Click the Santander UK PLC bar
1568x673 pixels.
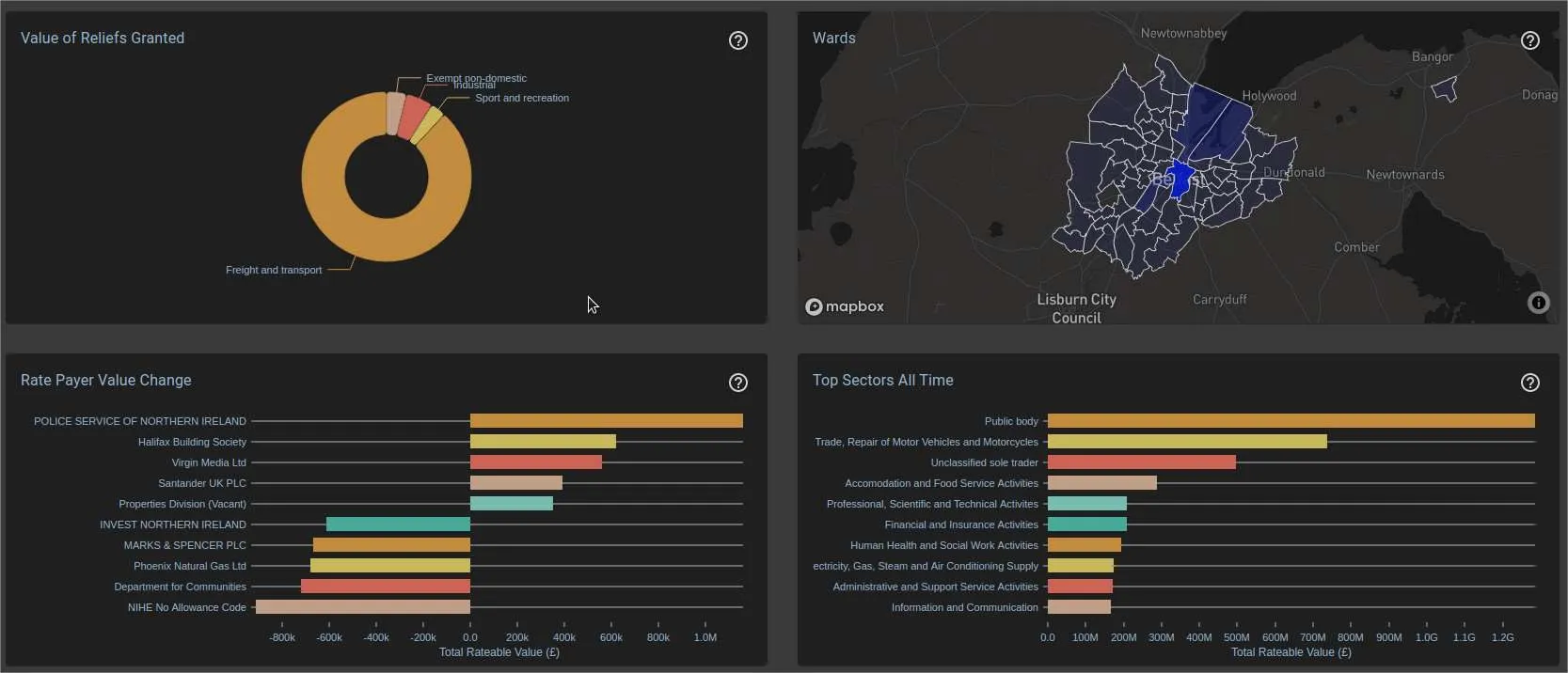coord(516,483)
